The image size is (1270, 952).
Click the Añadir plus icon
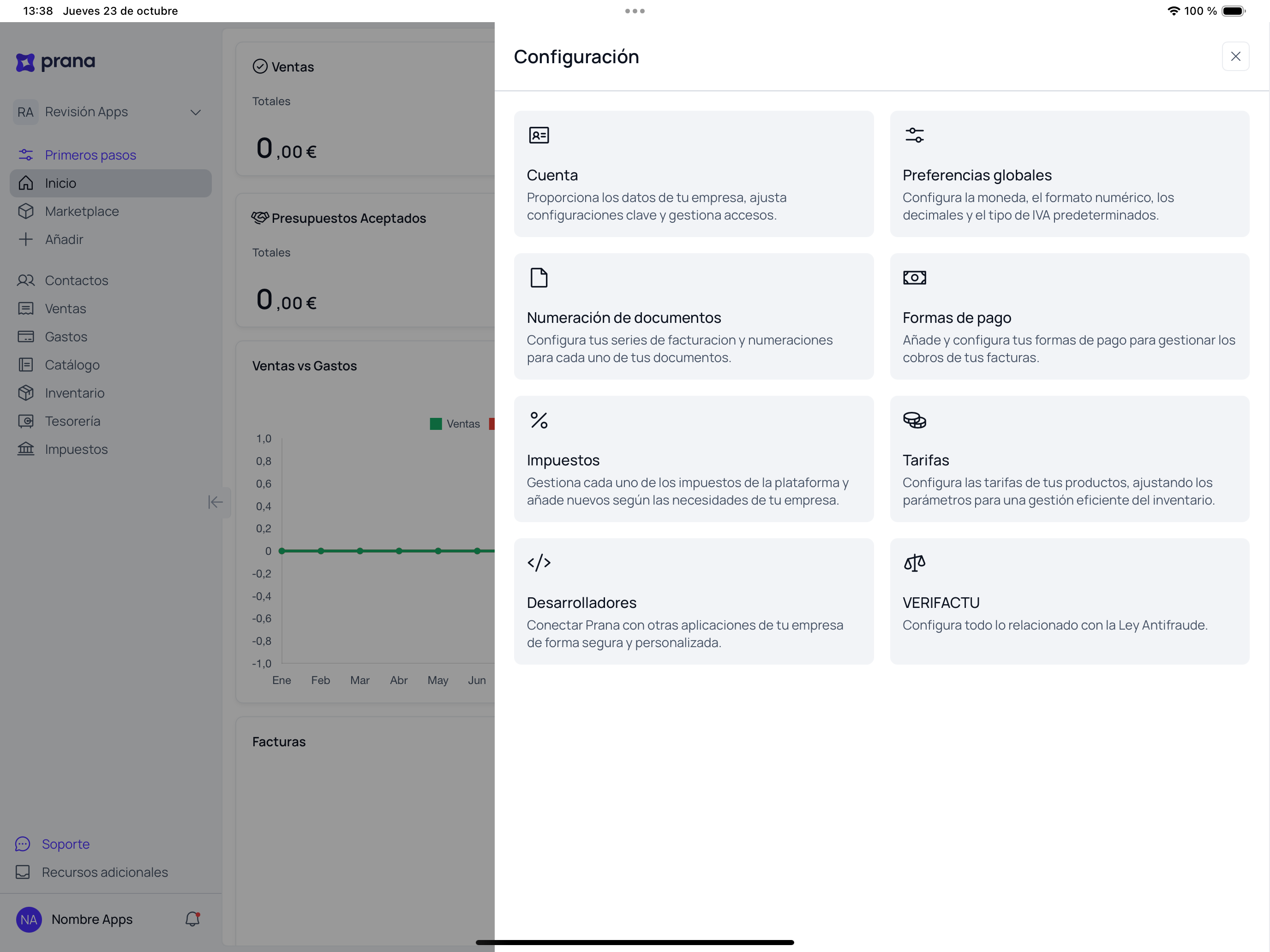26,239
